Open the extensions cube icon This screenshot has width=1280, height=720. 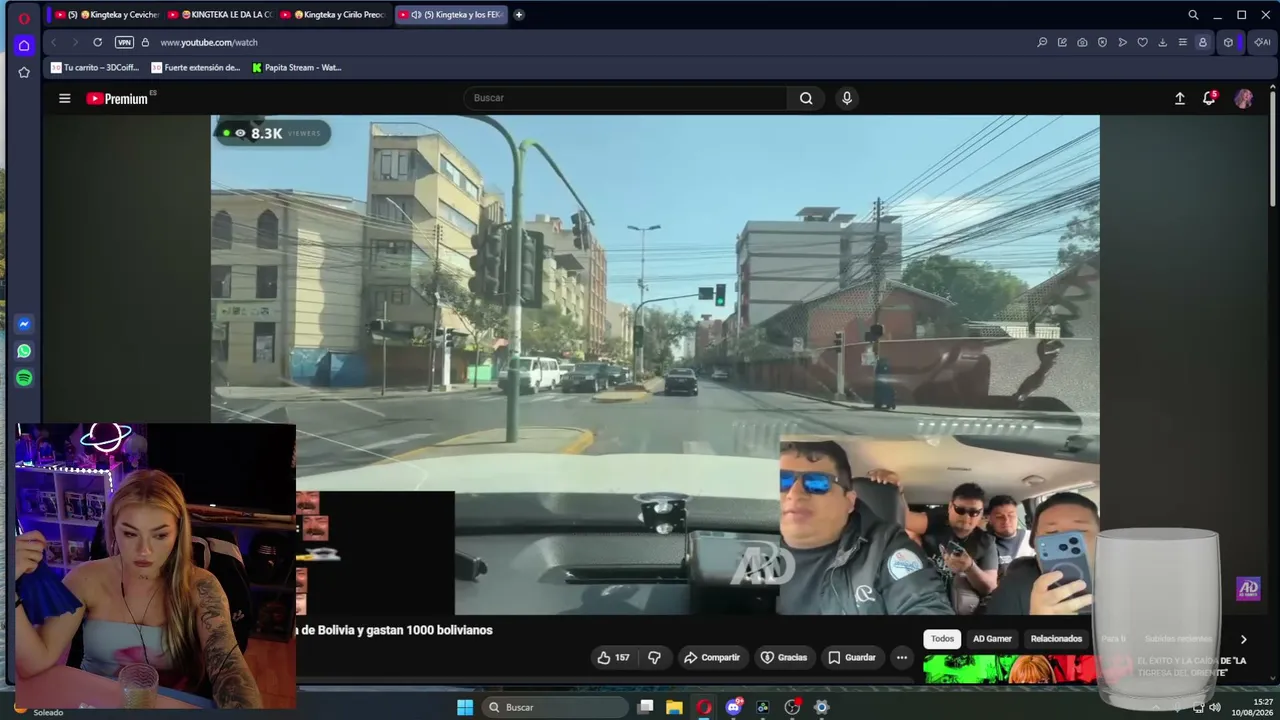click(x=1228, y=42)
